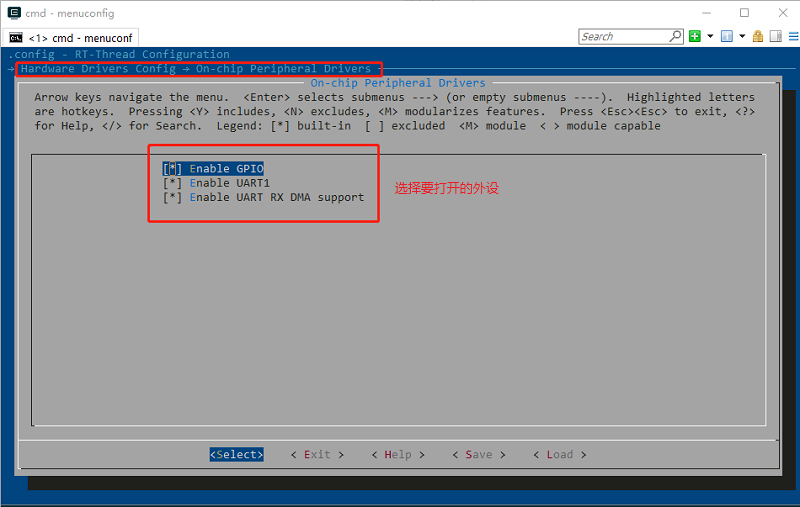Screen dimensions: 800x507
Task: Click the active console list icon
Action: (x=726, y=36)
